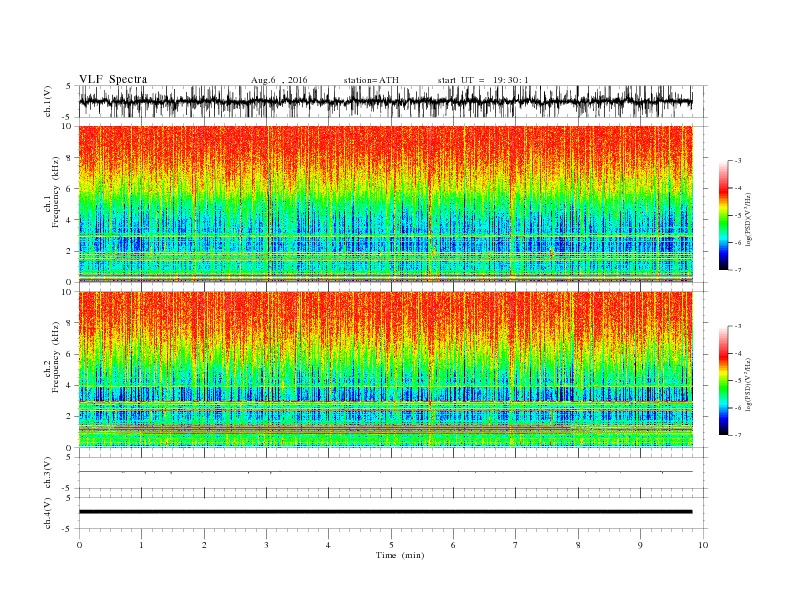Click tick label "7" on Time axis
Screen dimensions: 792x612
click(x=516, y=545)
